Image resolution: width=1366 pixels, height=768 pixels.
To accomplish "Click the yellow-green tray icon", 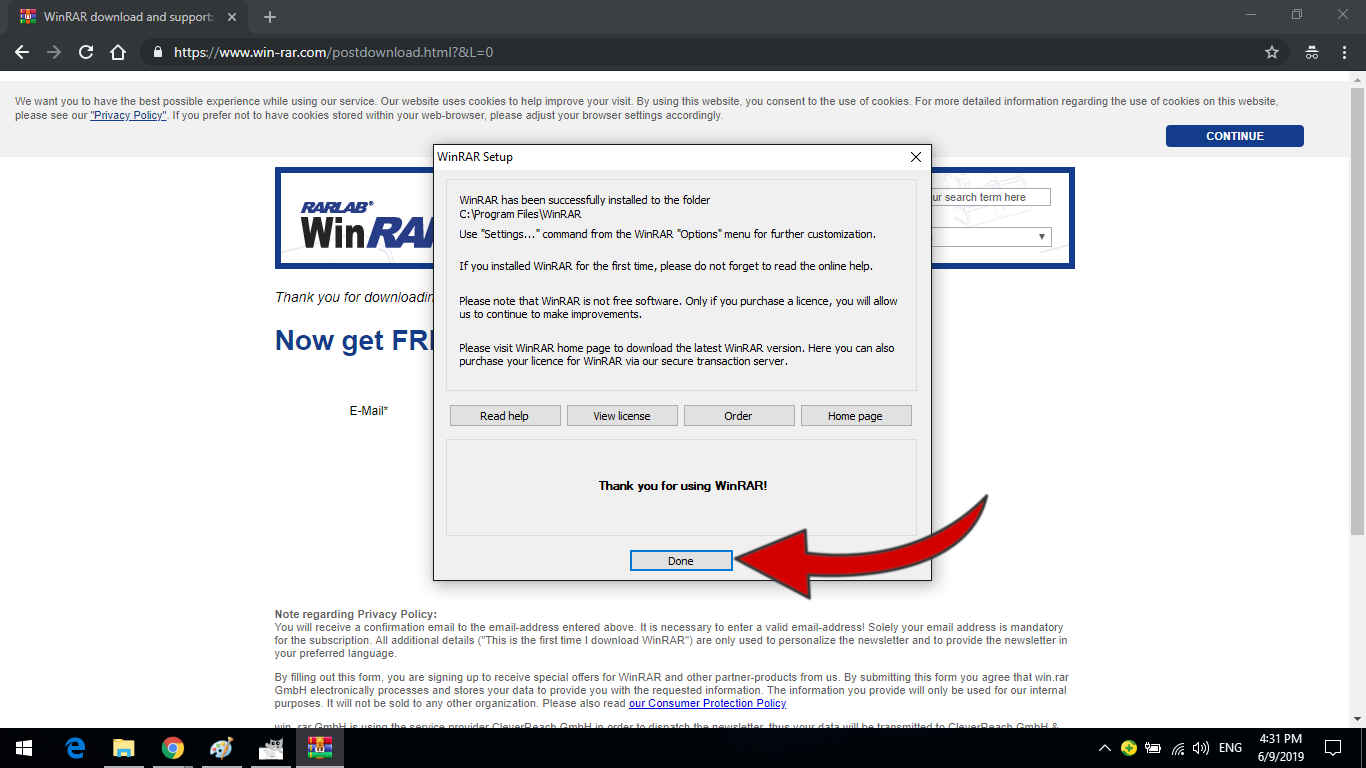I will tap(1129, 748).
